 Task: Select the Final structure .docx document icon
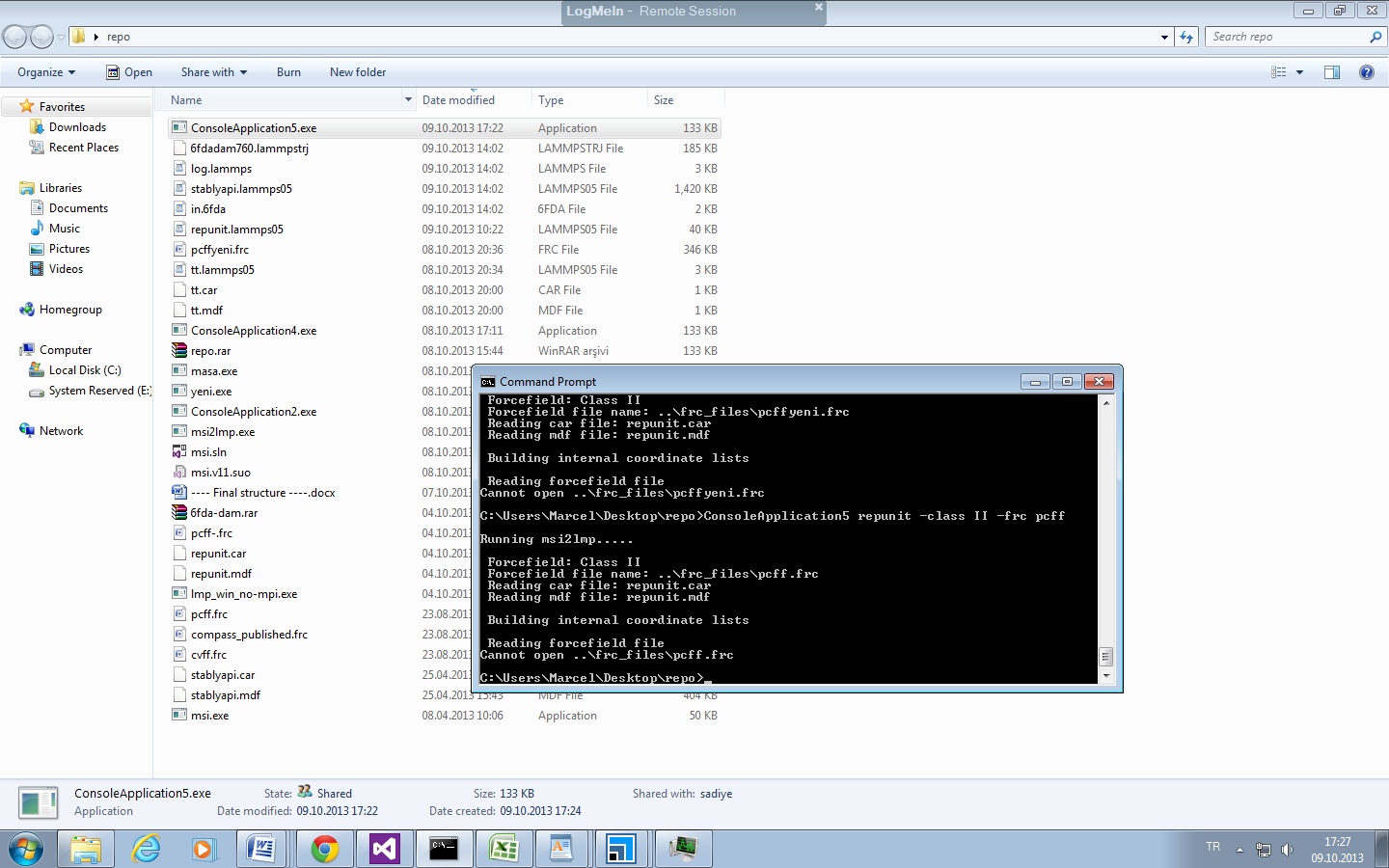[x=179, y=492]
